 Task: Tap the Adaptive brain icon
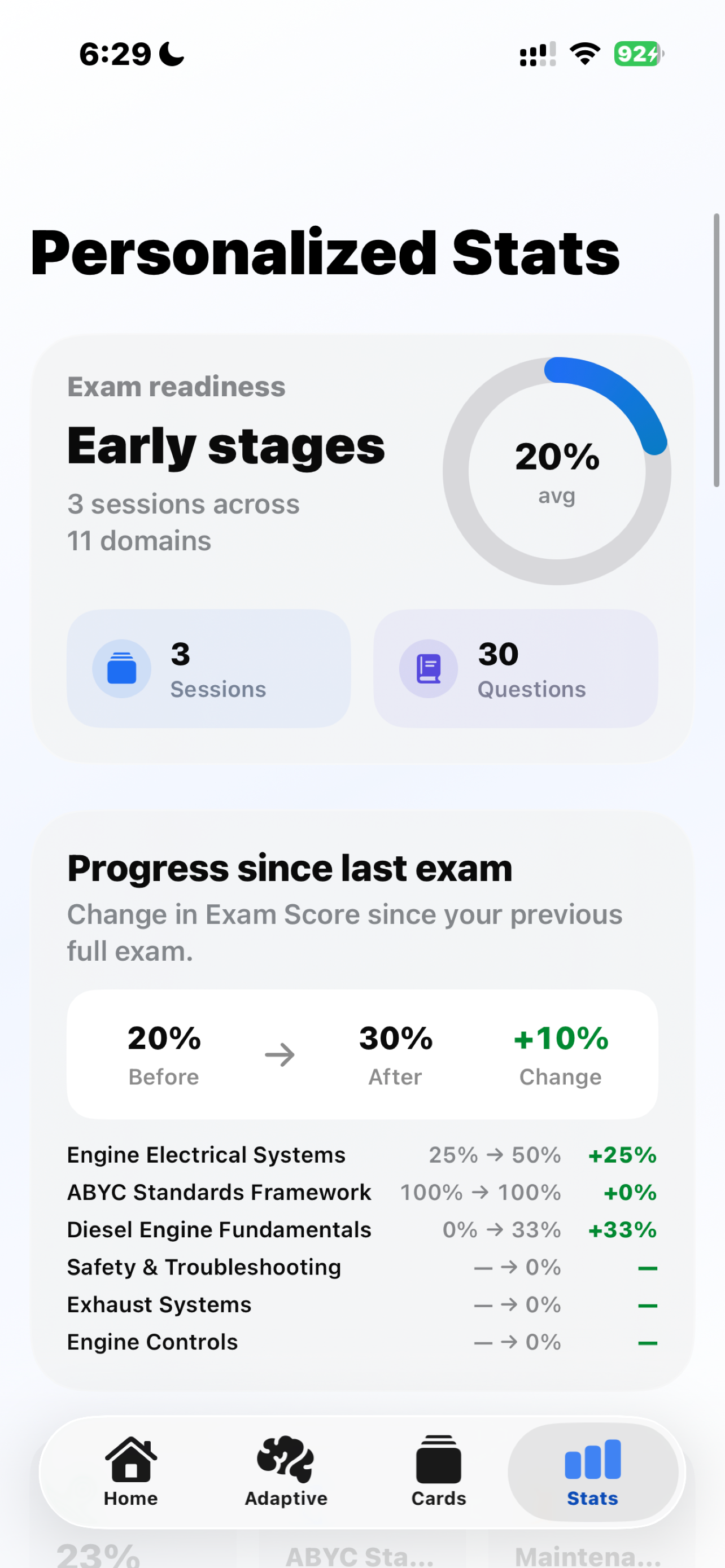286,1459
